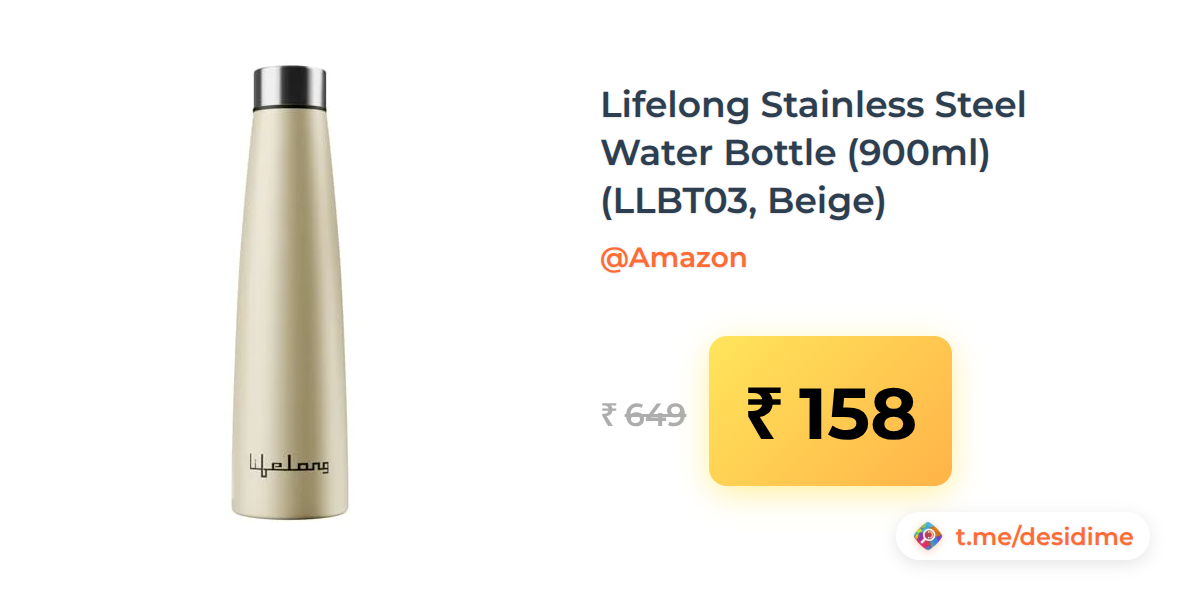Click the steel cap of the bottle
The image size is (1200, 600).
[290, 87]
